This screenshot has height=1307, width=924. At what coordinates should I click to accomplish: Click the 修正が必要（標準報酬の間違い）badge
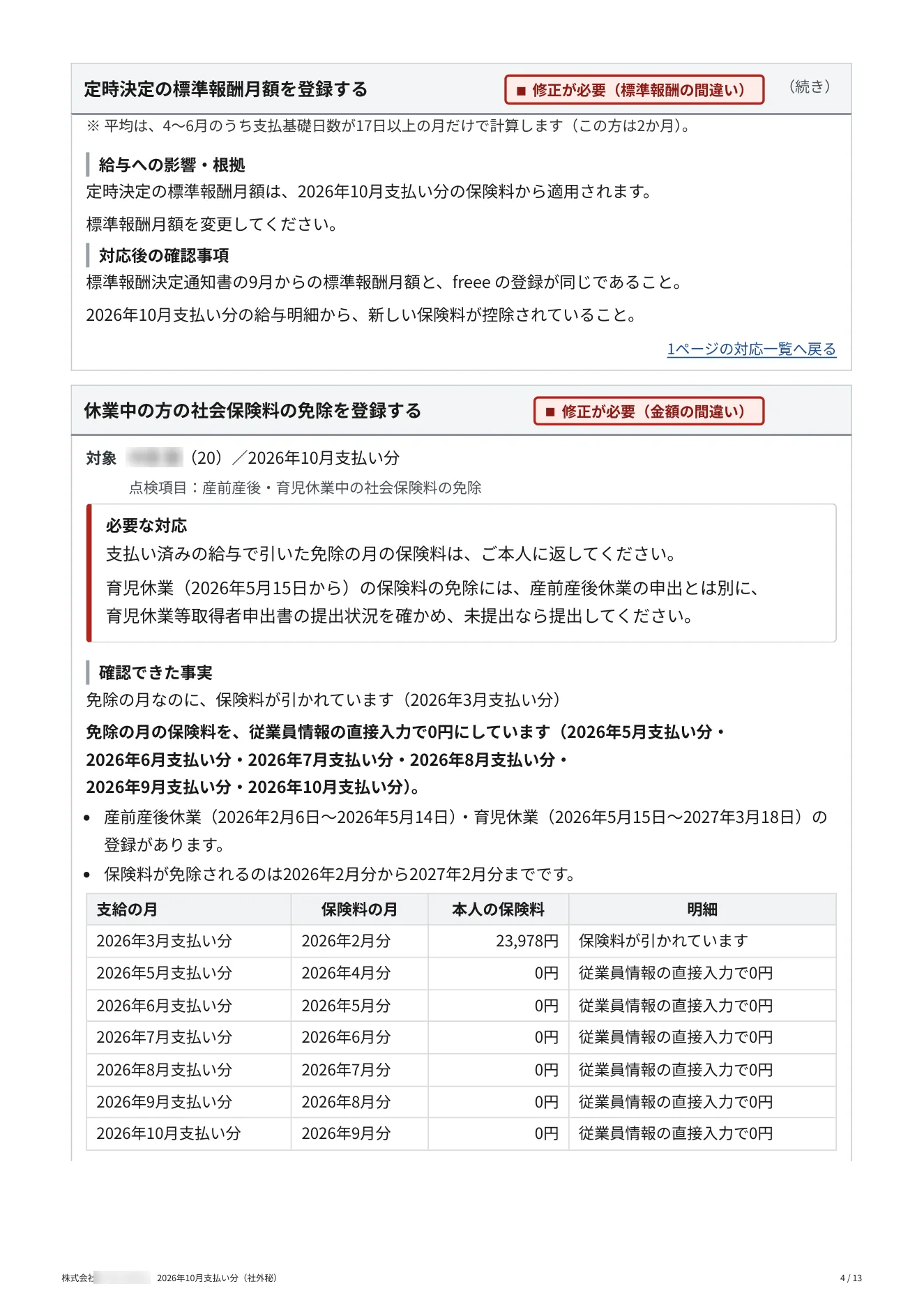(634, 90)
